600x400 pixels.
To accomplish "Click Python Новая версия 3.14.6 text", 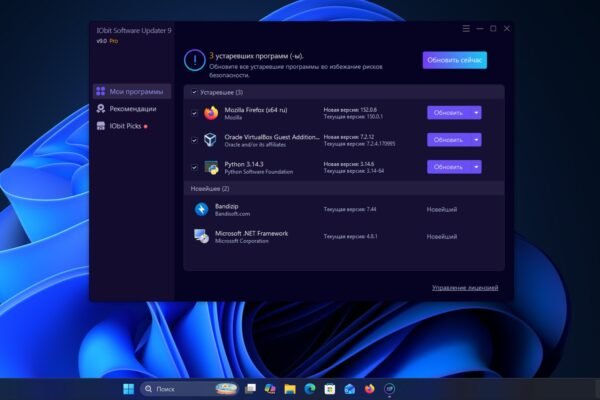I will [349, 164].
